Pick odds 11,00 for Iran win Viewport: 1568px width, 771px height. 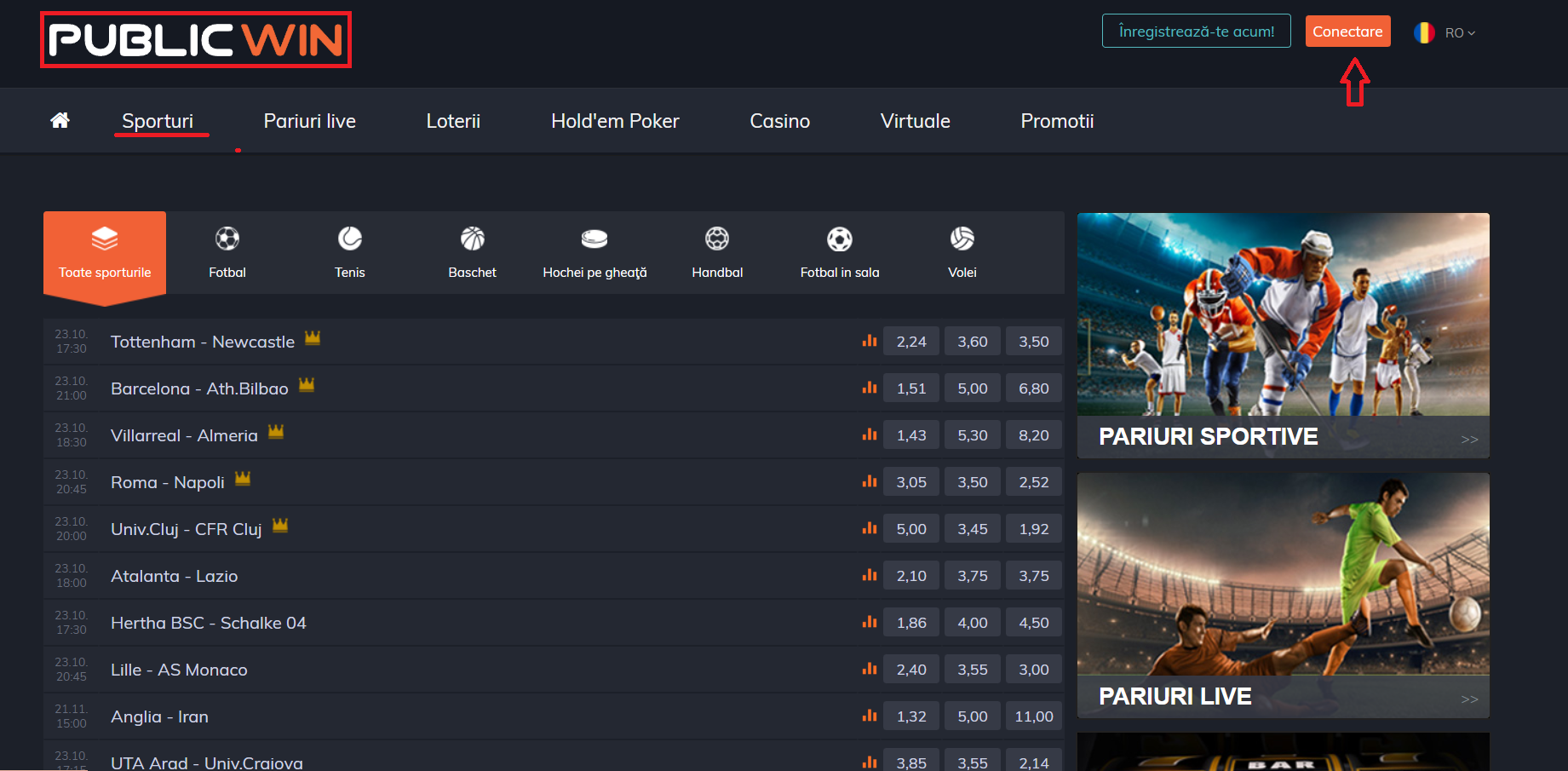click(x=1034, y=716)
